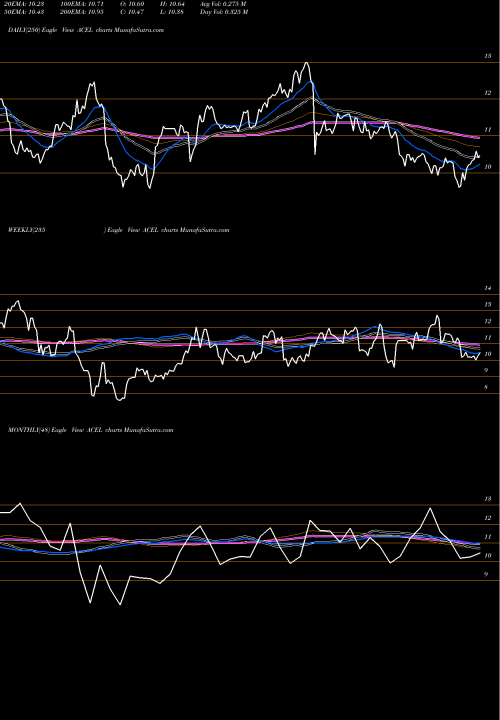Viewport: 500px width, 720px height.
Task: Click the 20EMA value in header
Action: pyautogui.click(x=24, y=4)
